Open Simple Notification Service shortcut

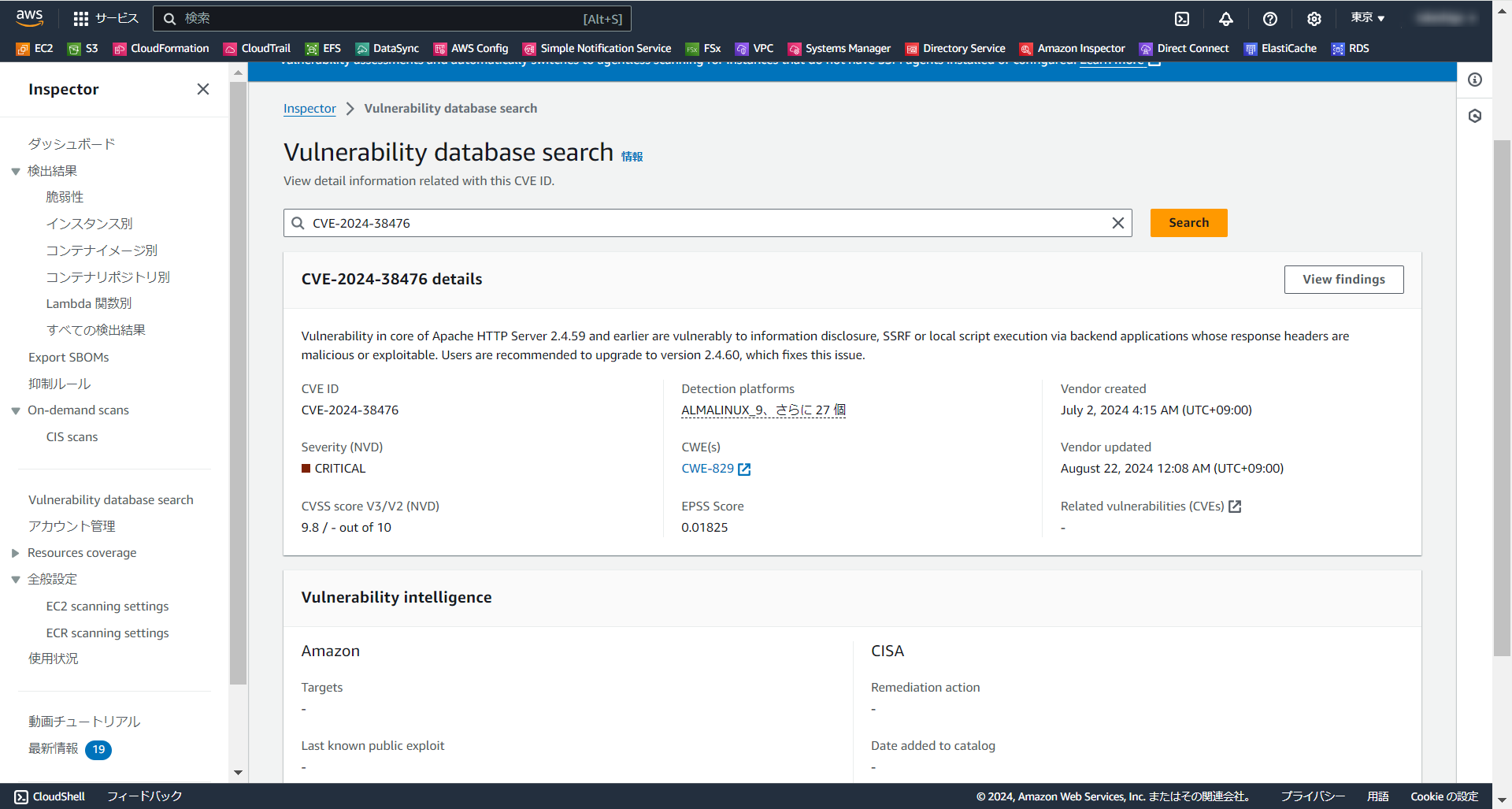pyautogui.click(x=597, y=48)
